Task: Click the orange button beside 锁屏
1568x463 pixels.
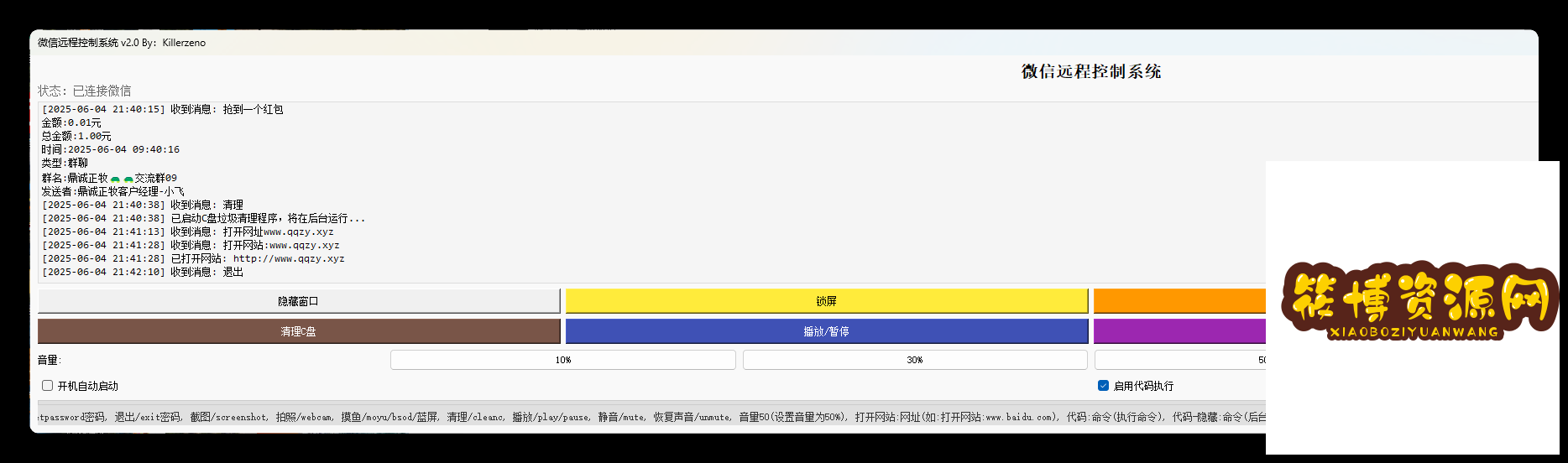Action: click(1179, 301)
